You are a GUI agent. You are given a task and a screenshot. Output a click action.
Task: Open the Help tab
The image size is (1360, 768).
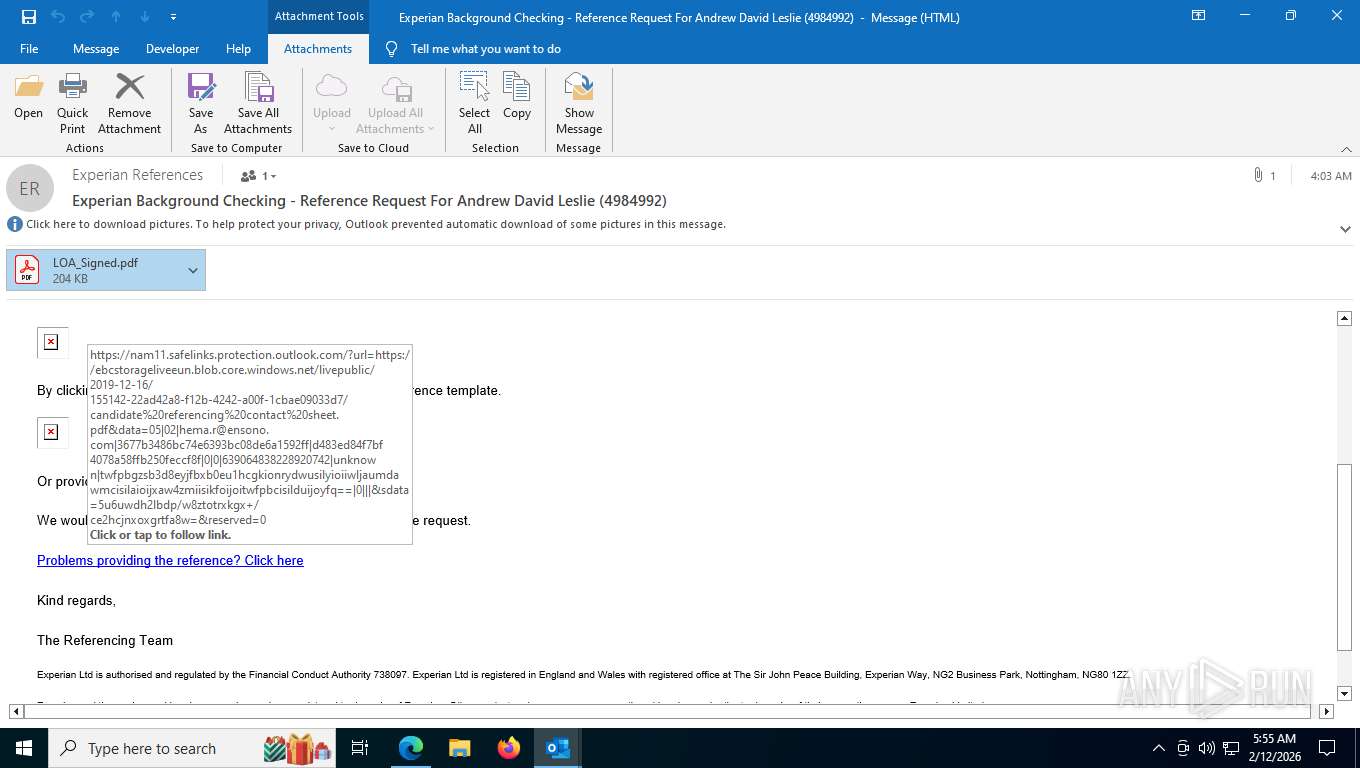coord(238,49)
